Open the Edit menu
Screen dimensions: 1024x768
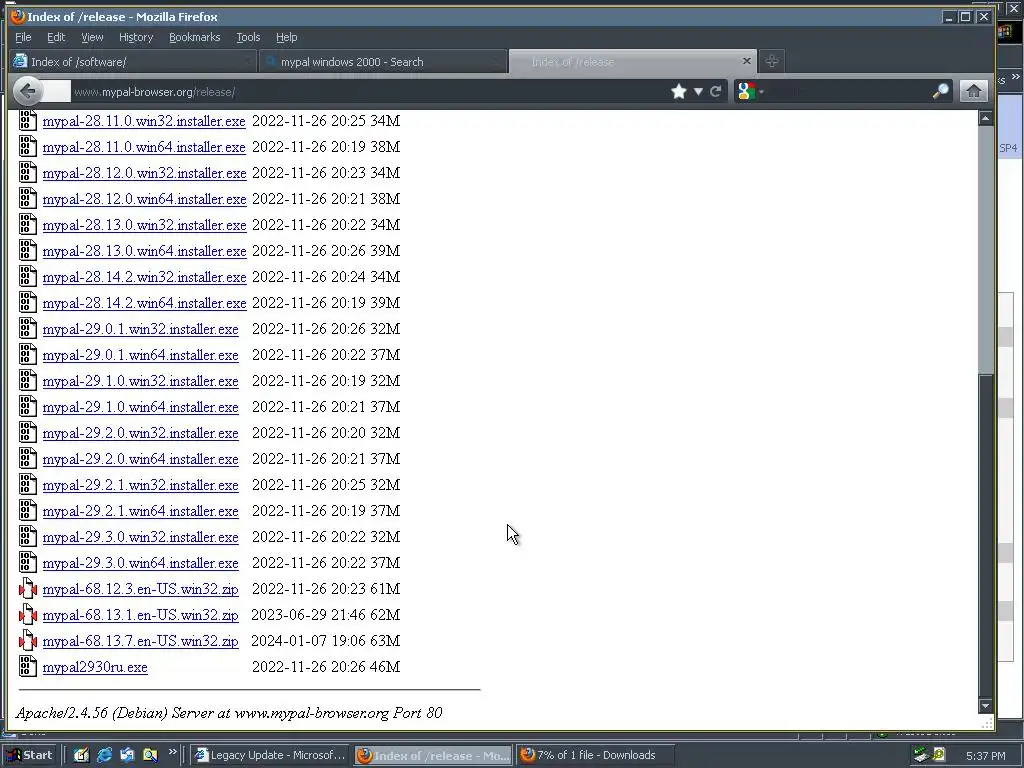pos(56,37)
